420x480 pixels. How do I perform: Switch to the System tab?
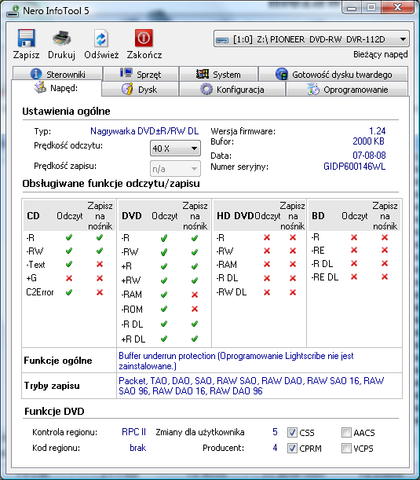[x=219, y=74]
